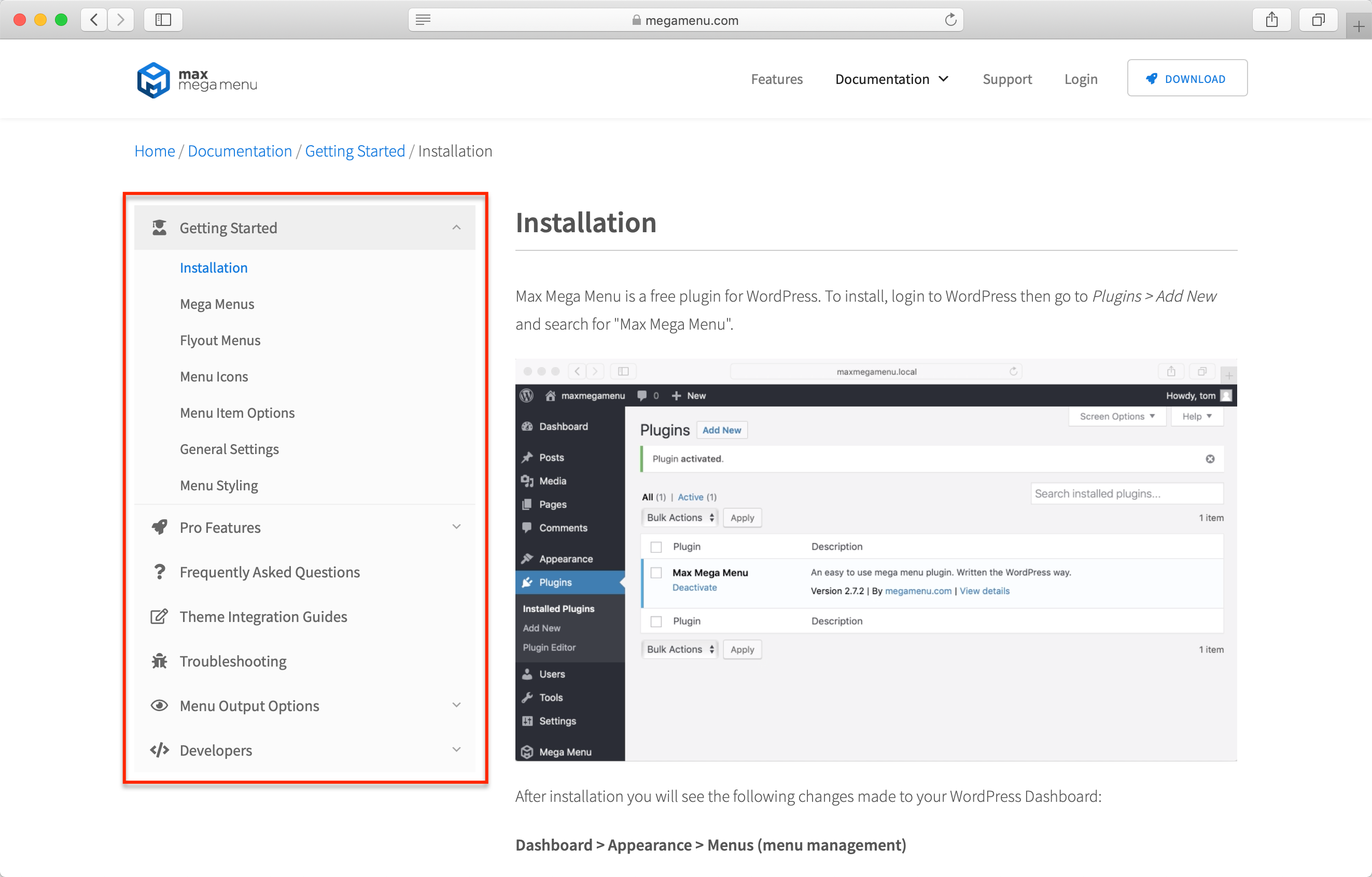Click the Mega Menu icon in the WordPress sidebar
1372x877 pixels.
tap(527, 752)
